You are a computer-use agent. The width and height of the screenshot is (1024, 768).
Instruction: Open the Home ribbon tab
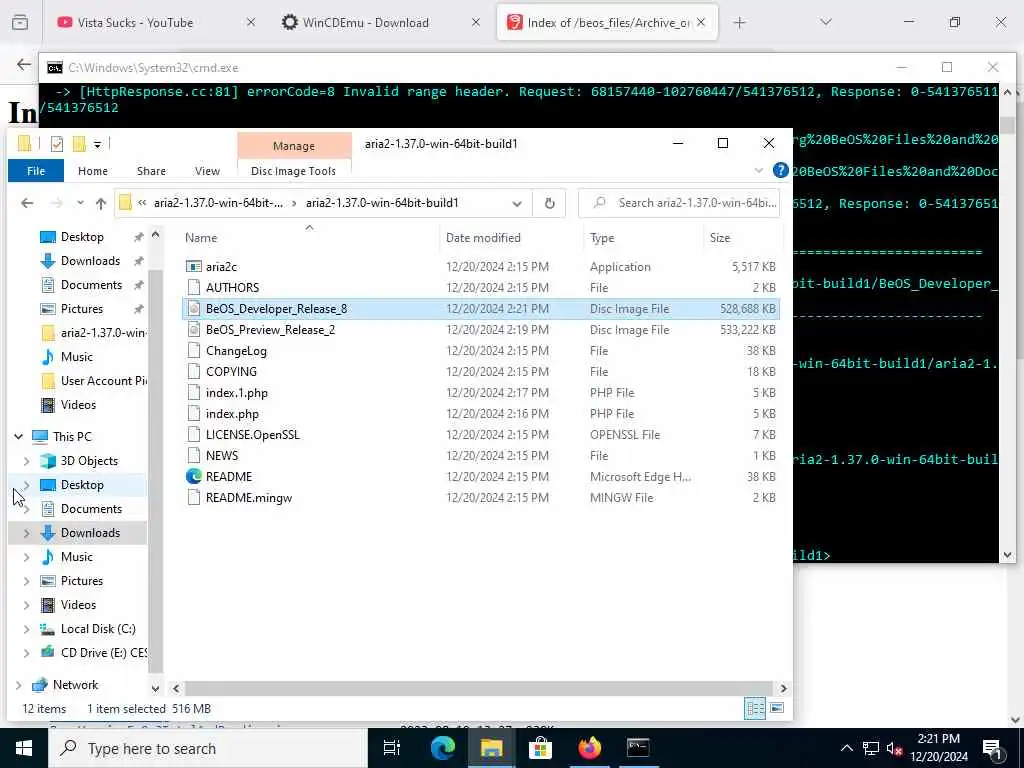pos(93,171)
